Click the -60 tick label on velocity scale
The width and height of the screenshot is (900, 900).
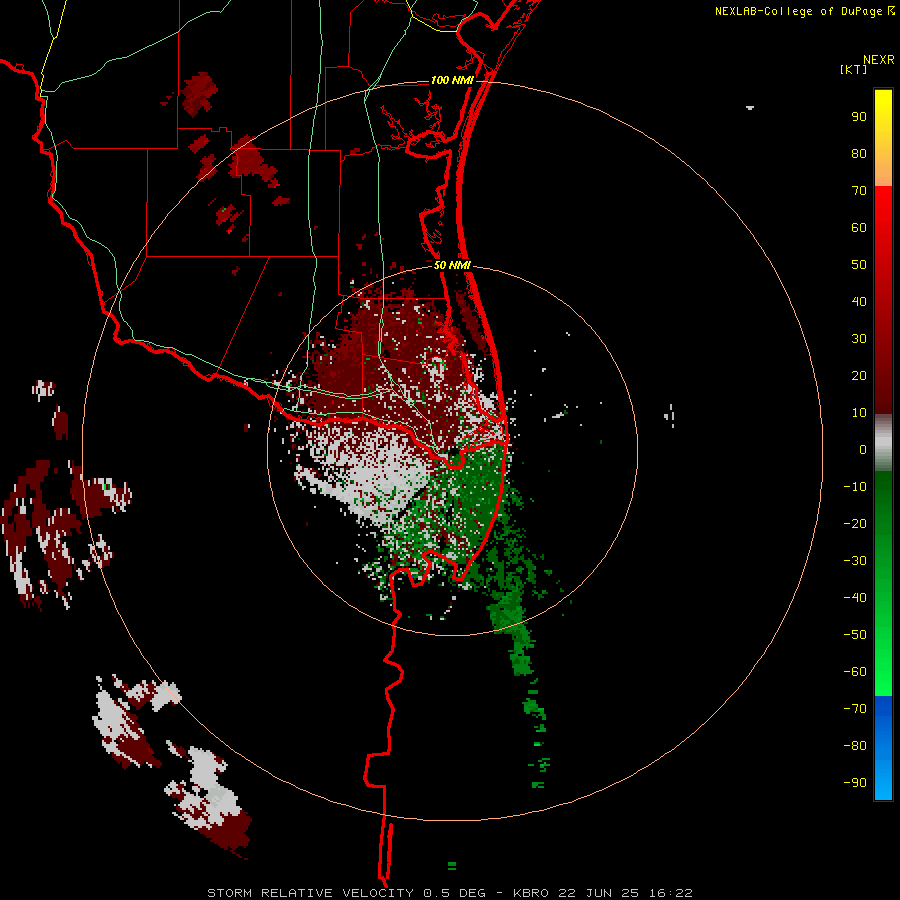[855, 672]
